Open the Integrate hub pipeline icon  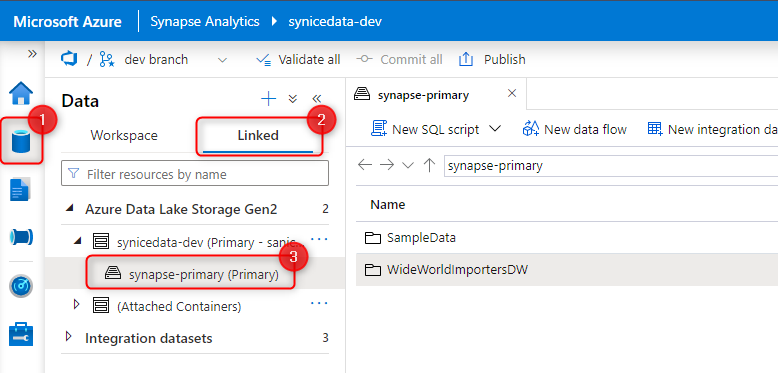click(21, 237)
